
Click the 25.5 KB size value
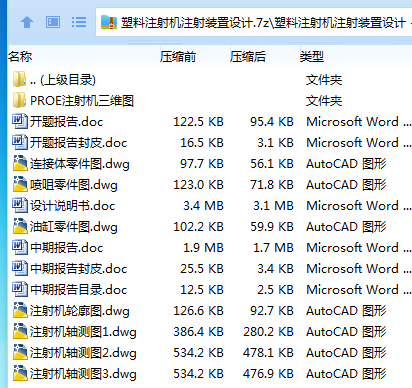[202, 269]
